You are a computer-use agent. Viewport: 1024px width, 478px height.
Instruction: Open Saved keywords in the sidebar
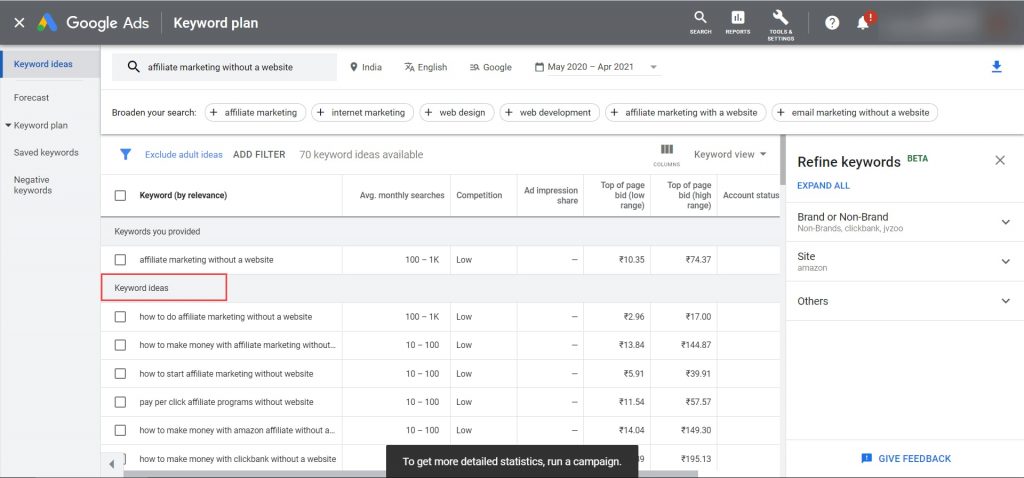coord(46,153)
